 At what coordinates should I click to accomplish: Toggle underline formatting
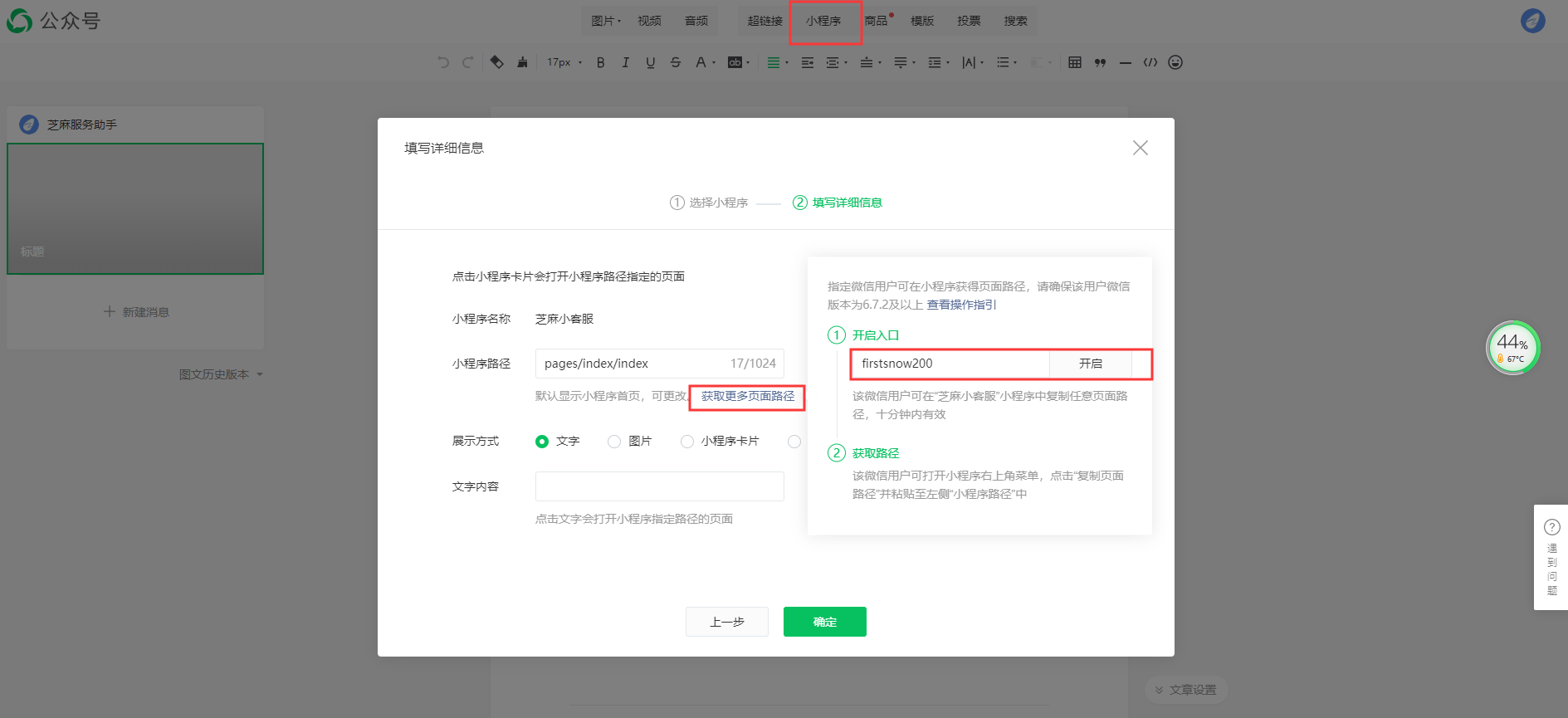(650, 62)
